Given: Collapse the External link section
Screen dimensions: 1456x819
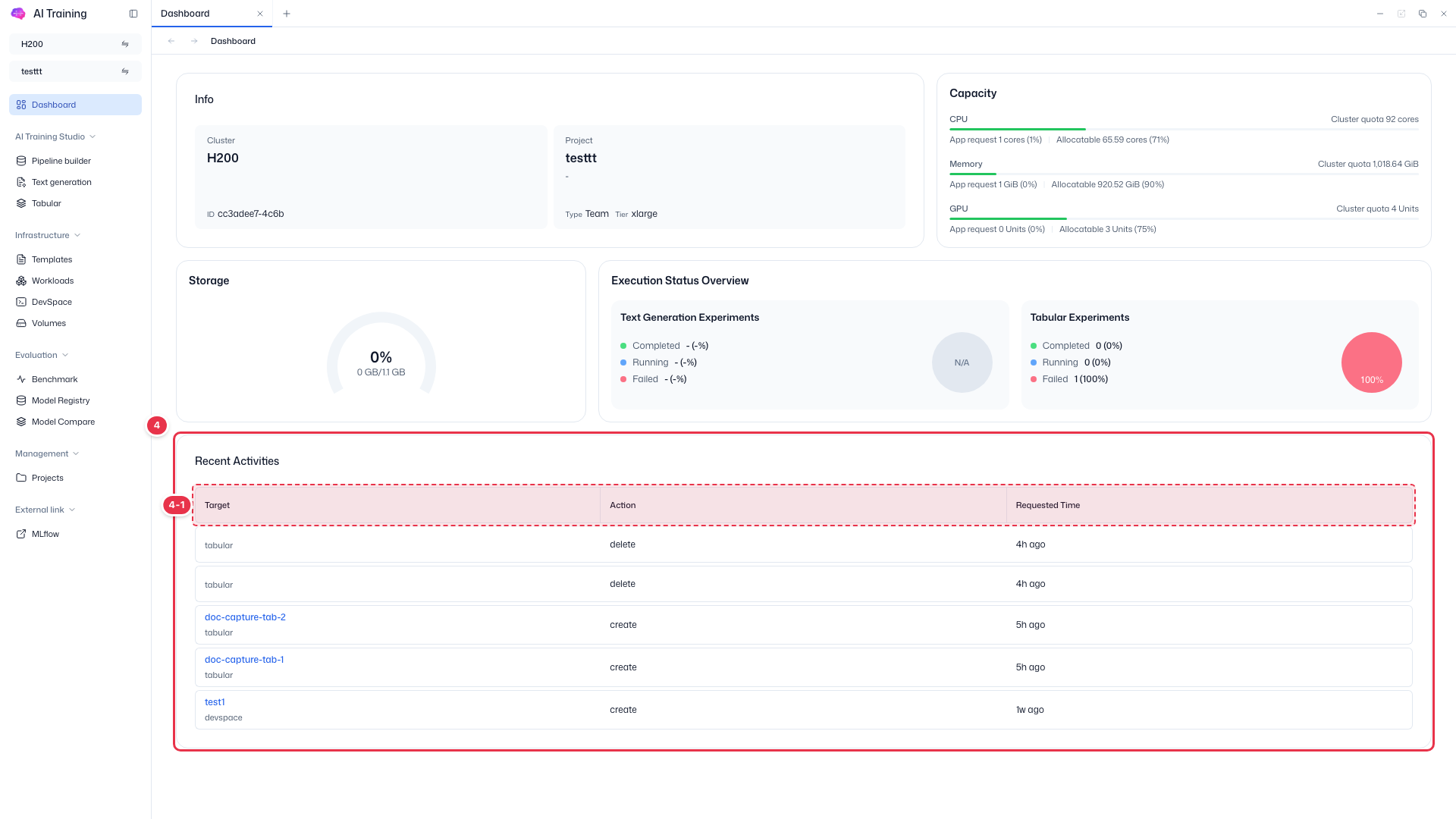Looking at the screenshot, I should coord(45,510).
